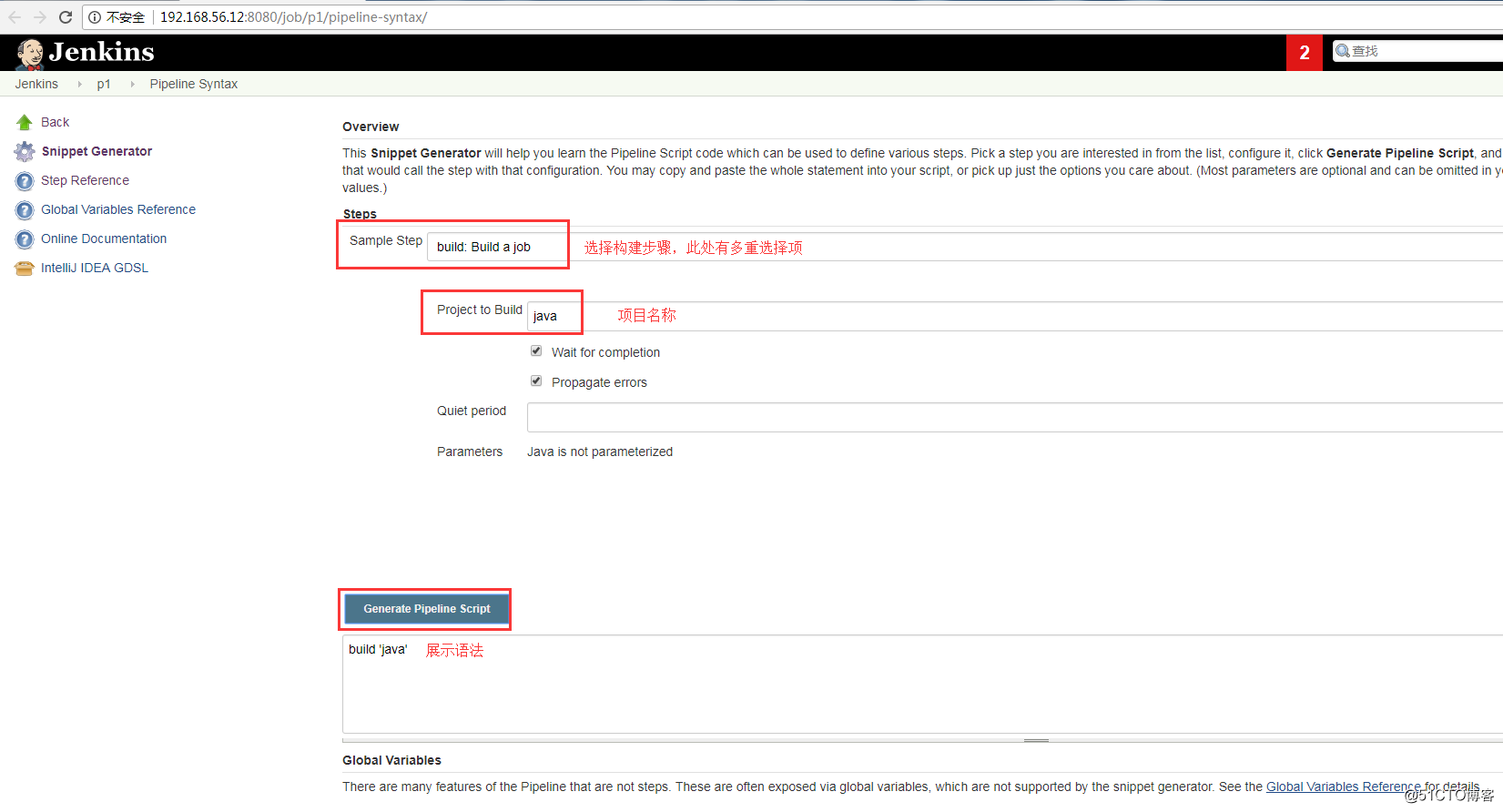Viewport: 1503px width, 812px height.
Task: Click the Global Variables heading
Action: coord(391,760)
